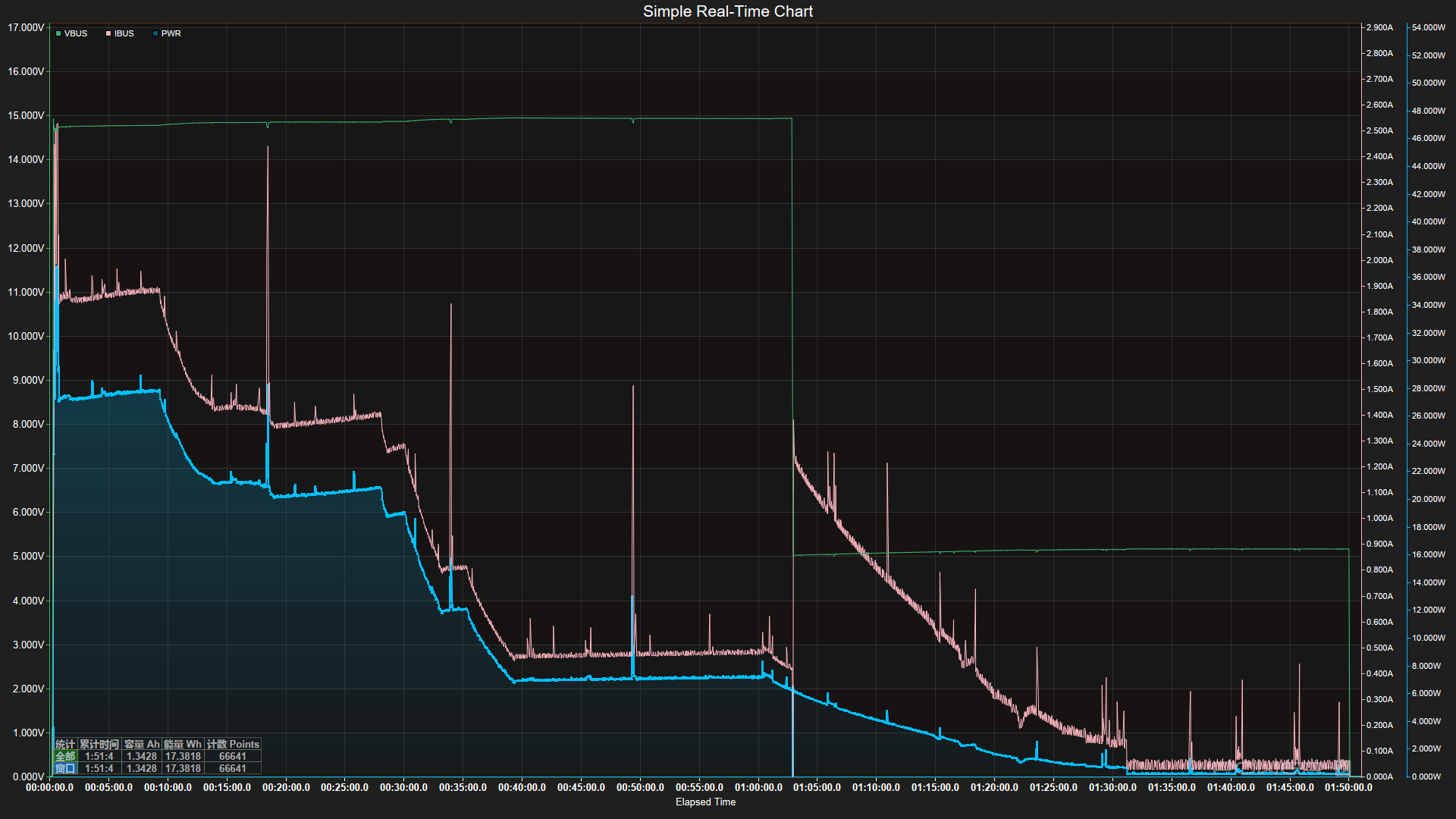Click the pink IBUS legend swatch
This screenshot has height=819, width=1456.
108,34
